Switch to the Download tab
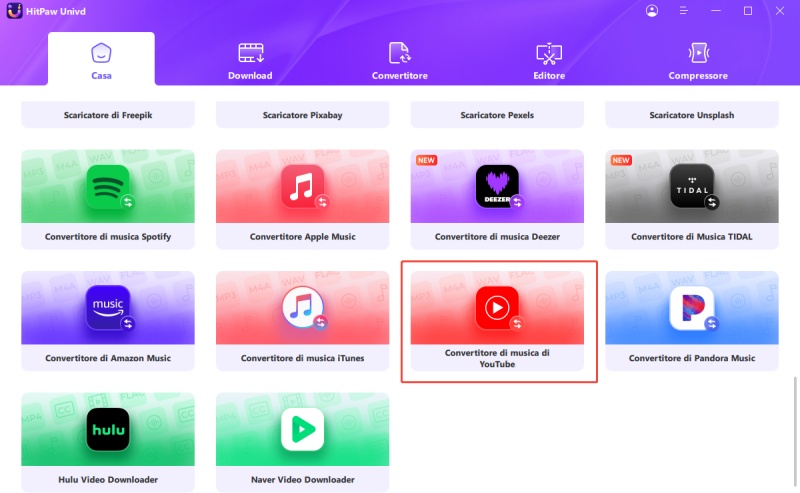This screenshot has height=493, width=800. tap(250, 61)
